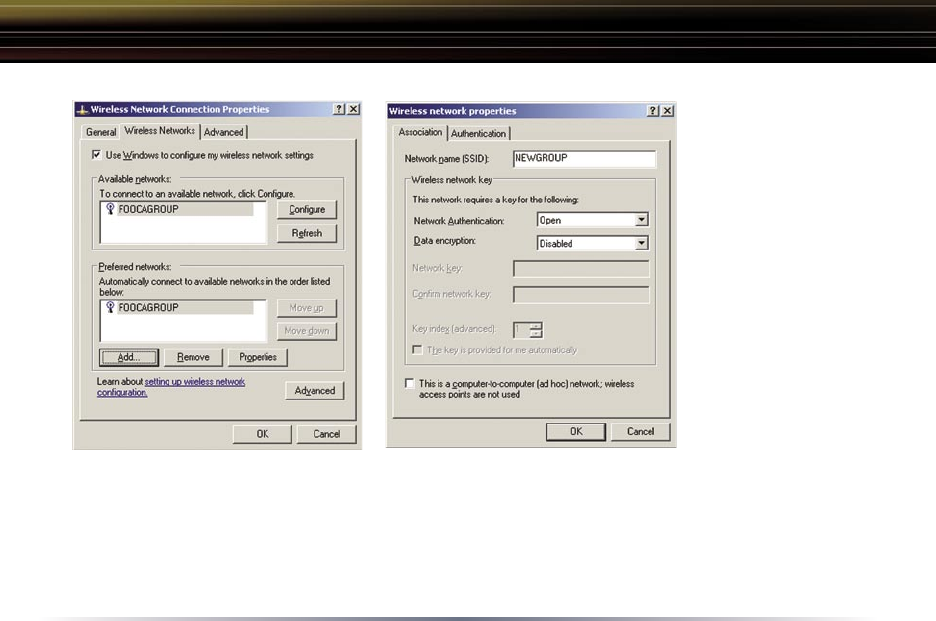Screen dimensions: 936x621
Task: Toggle the key is provided automatically checkbox
Action: point(417,349)
